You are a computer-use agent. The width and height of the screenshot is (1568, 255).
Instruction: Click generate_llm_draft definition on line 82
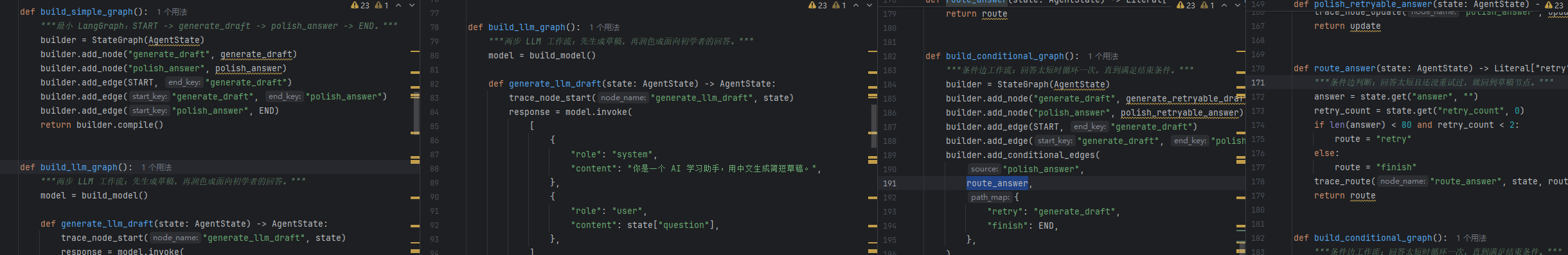coord(555,84)
